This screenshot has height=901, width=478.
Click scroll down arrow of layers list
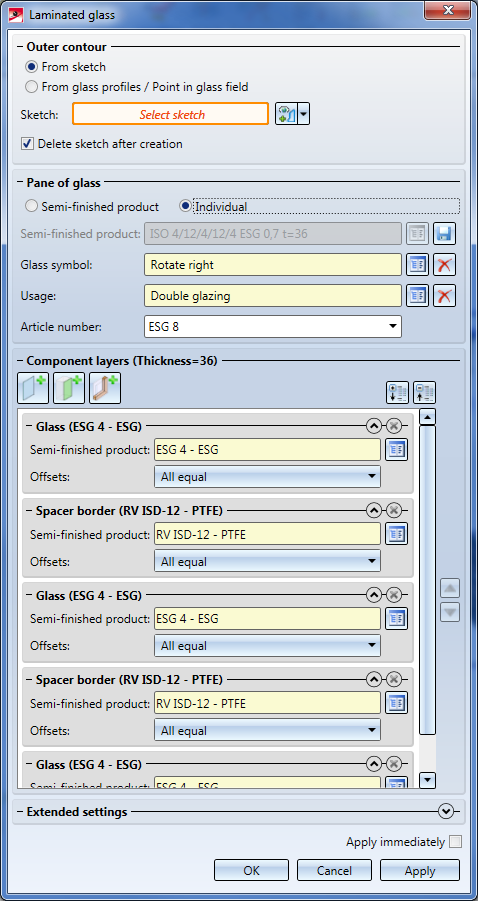tap(427, 780)
